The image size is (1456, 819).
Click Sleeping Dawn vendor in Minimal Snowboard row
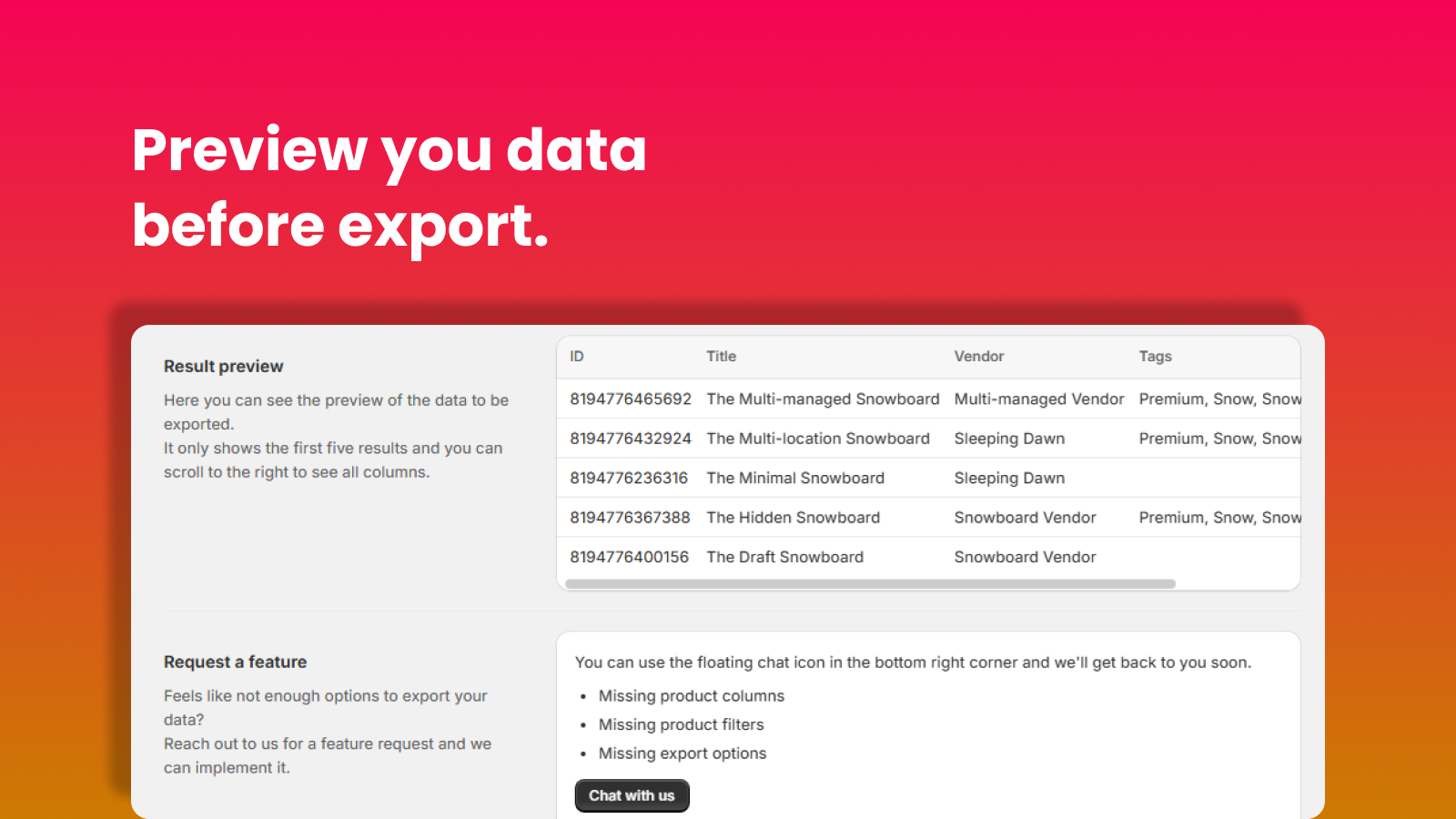(x=1009, y=478)
